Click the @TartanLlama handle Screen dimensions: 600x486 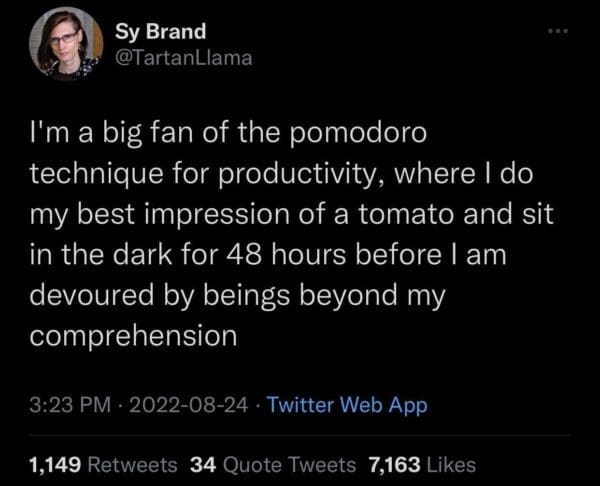click(x=185, y=57)
